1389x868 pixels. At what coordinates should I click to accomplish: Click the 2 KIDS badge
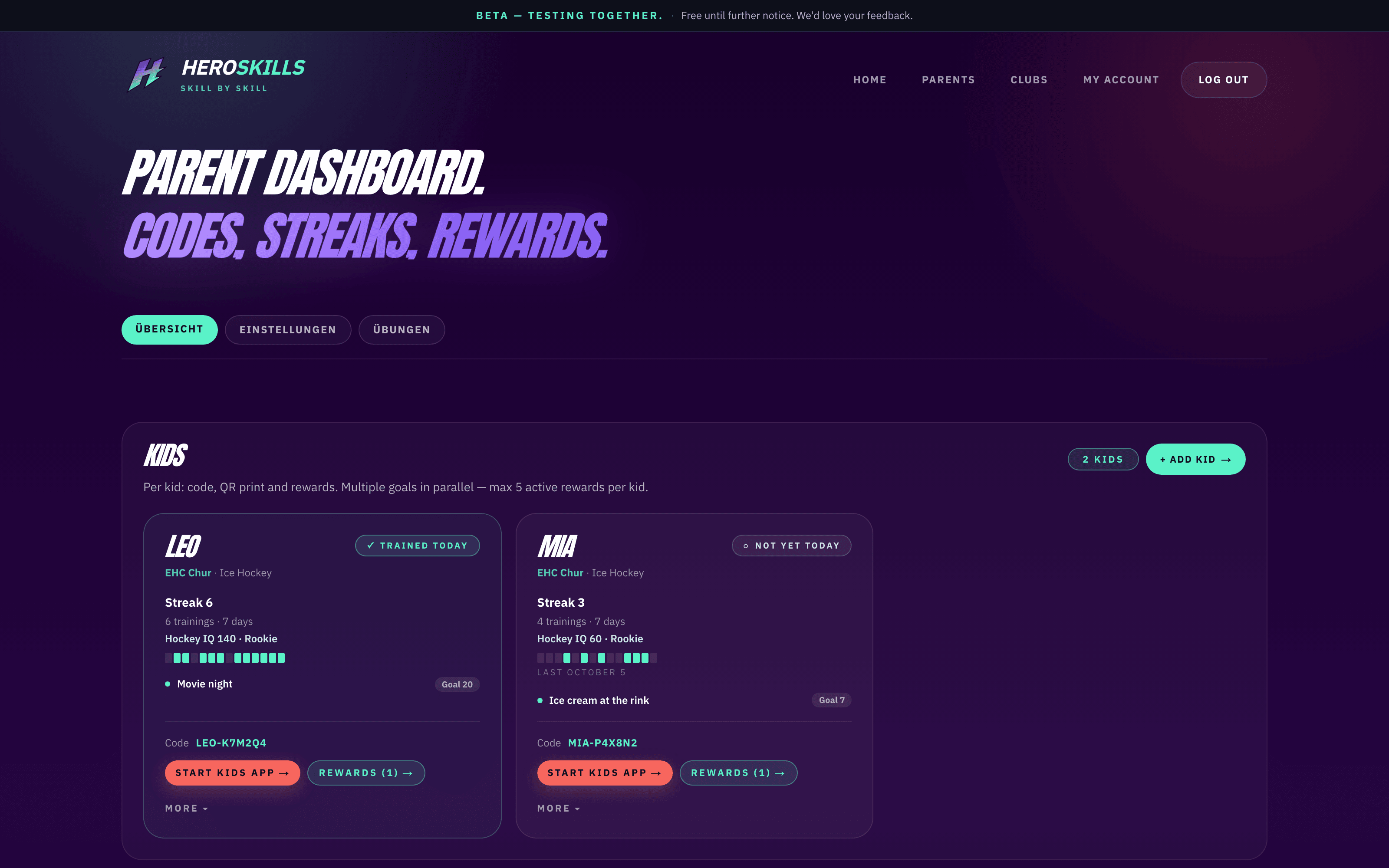(x=1103, y=459)
